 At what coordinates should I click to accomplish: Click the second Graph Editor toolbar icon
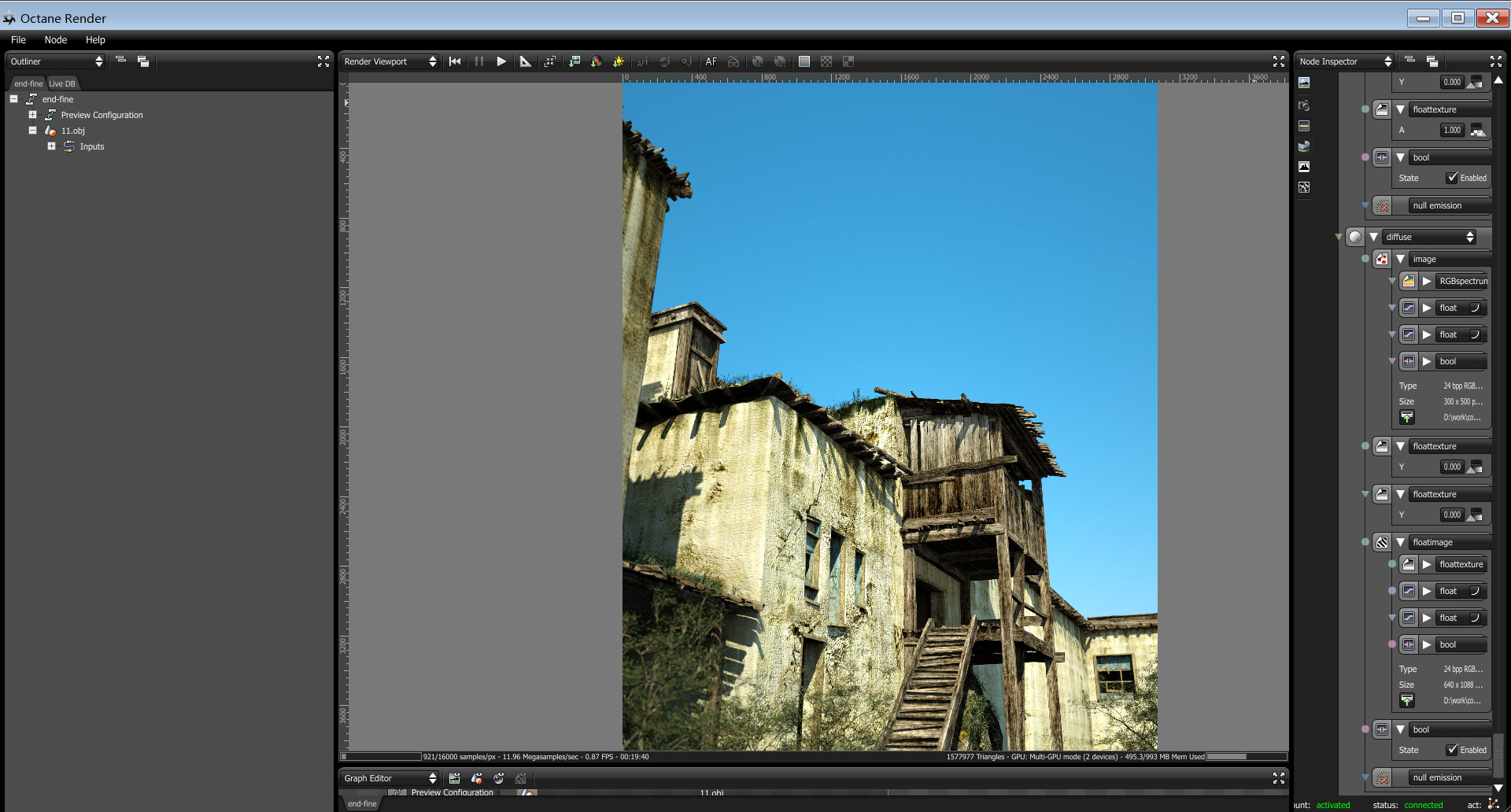point(477,778)
